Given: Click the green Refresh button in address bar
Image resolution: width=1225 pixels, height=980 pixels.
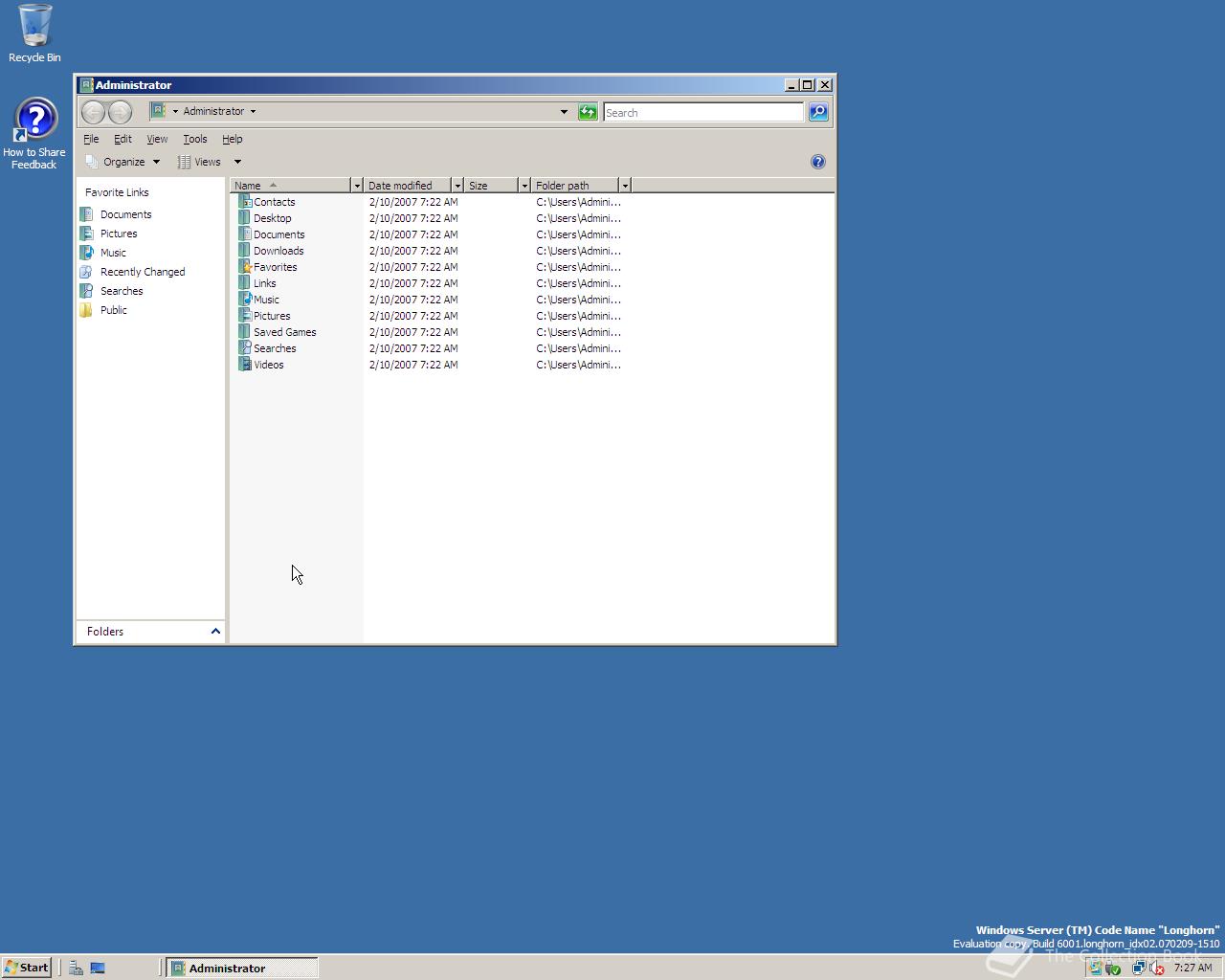Looking at the screenshot, I should (x=588, y=112).
